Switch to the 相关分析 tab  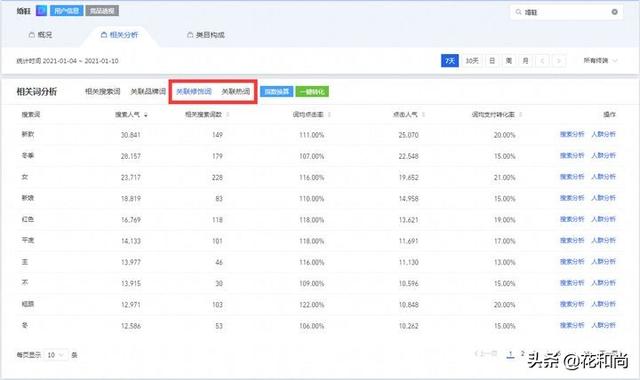pyautogui.click(x=120, y=35)
